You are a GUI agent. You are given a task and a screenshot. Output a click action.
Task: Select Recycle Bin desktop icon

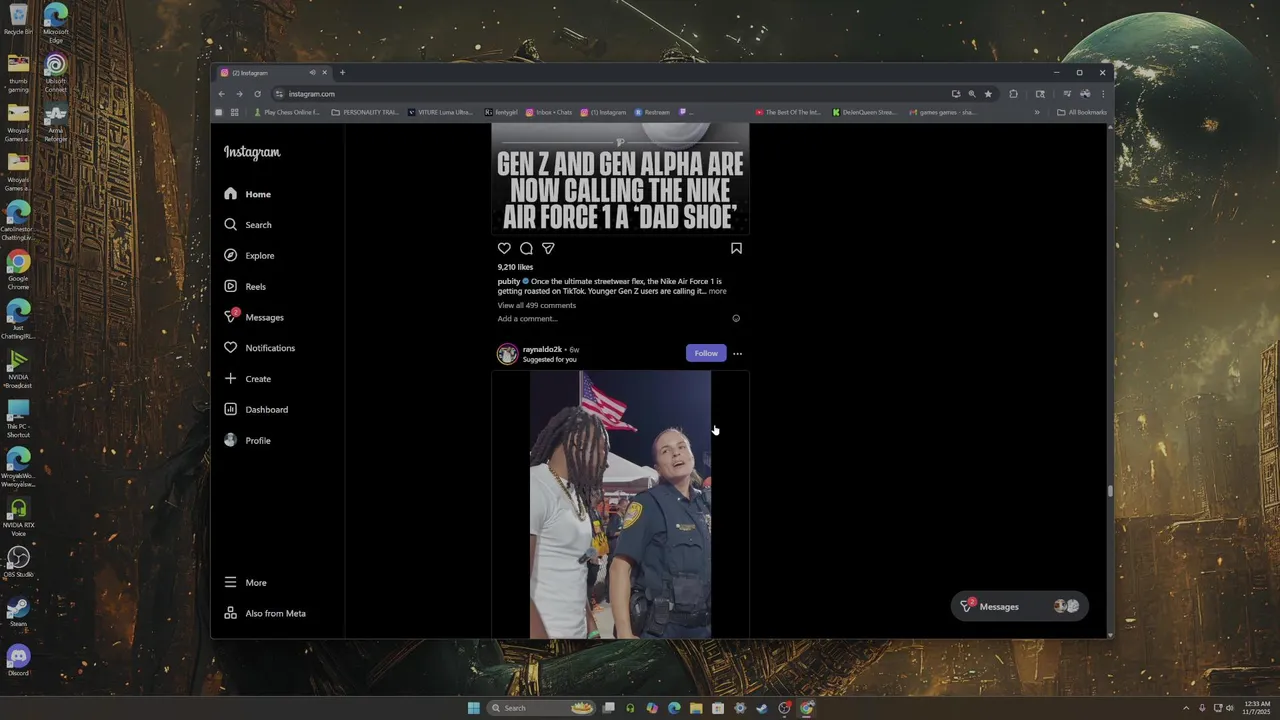tap(18, 20)
